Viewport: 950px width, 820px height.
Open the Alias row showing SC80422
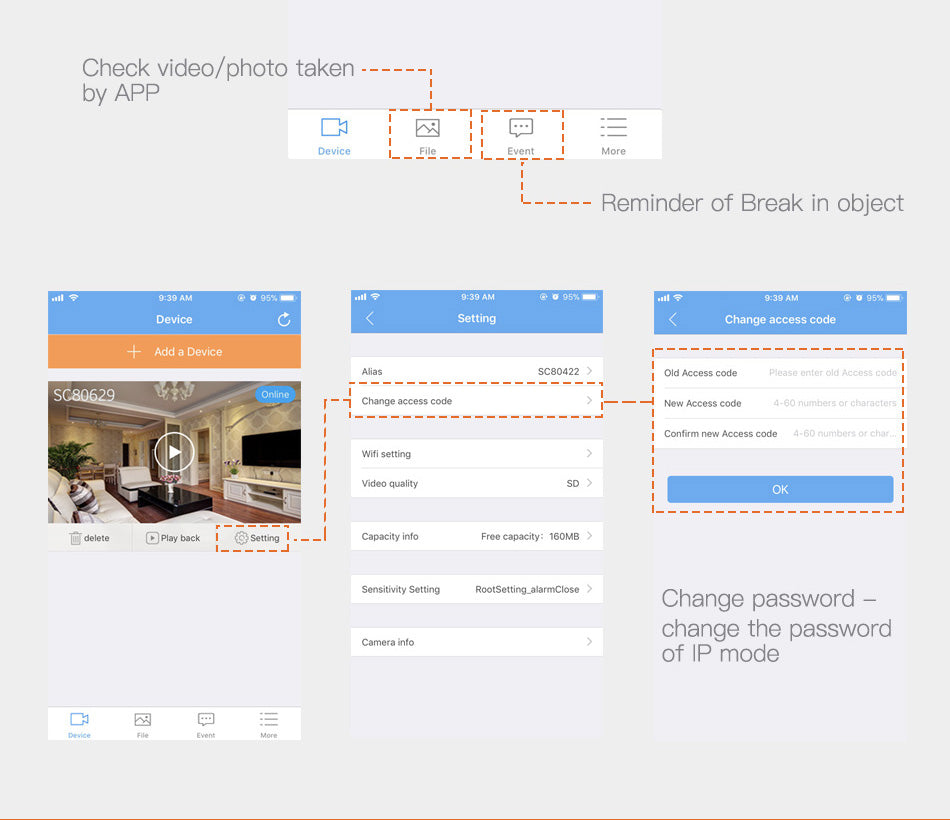click(477, 371)
